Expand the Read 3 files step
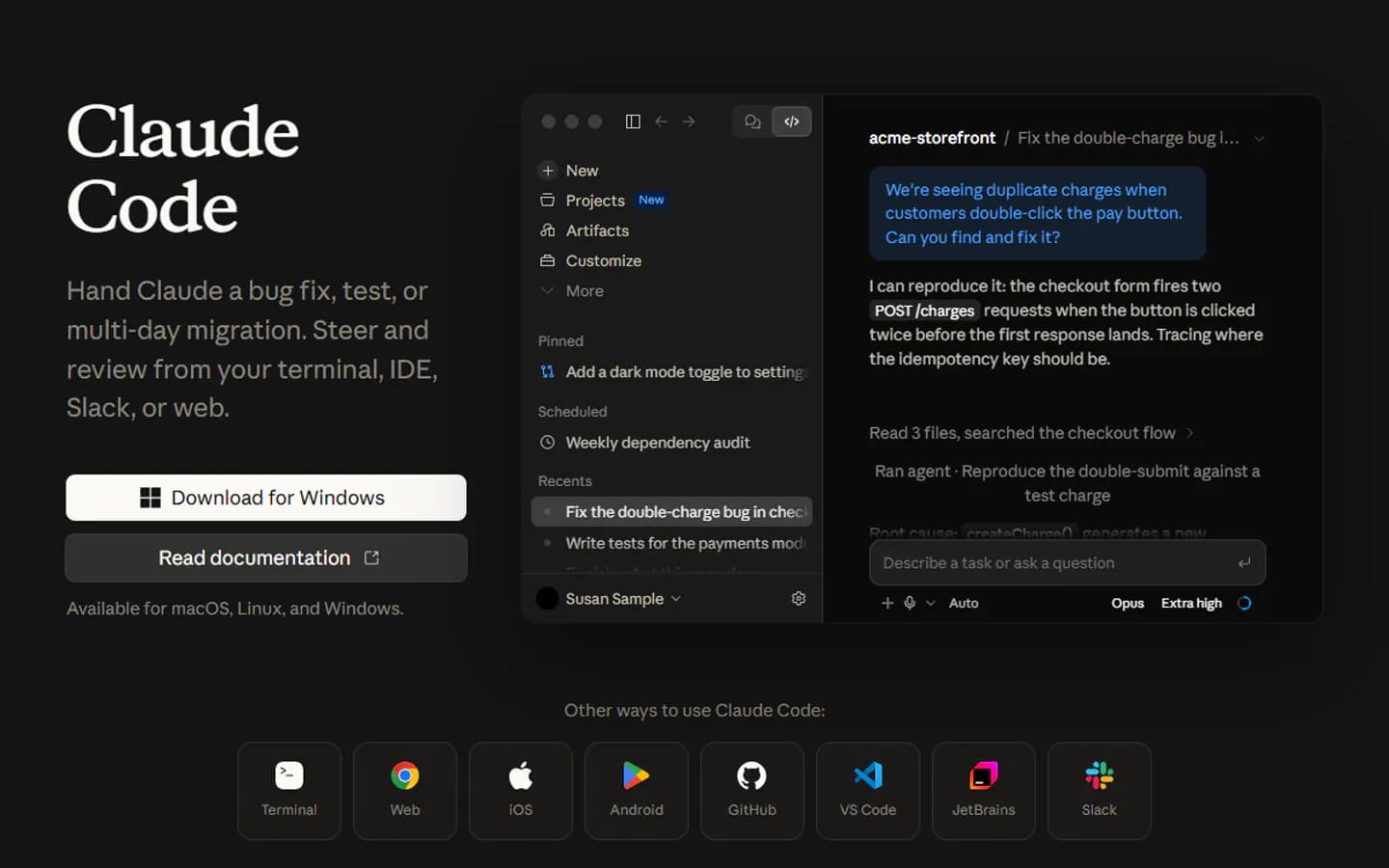This screenshot has height=868, width=1389. [x=1031, y=433]
